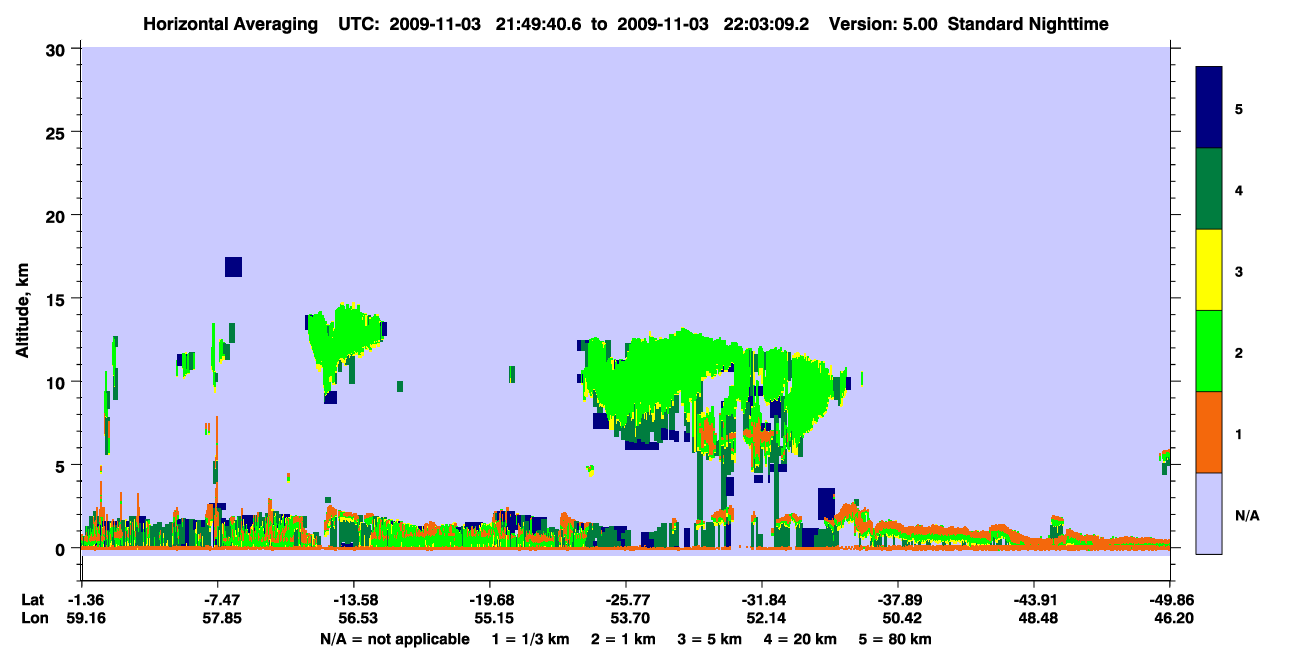
Task: Click the orange color bar segment labeled 1
Action: [x=1209, y=432]
